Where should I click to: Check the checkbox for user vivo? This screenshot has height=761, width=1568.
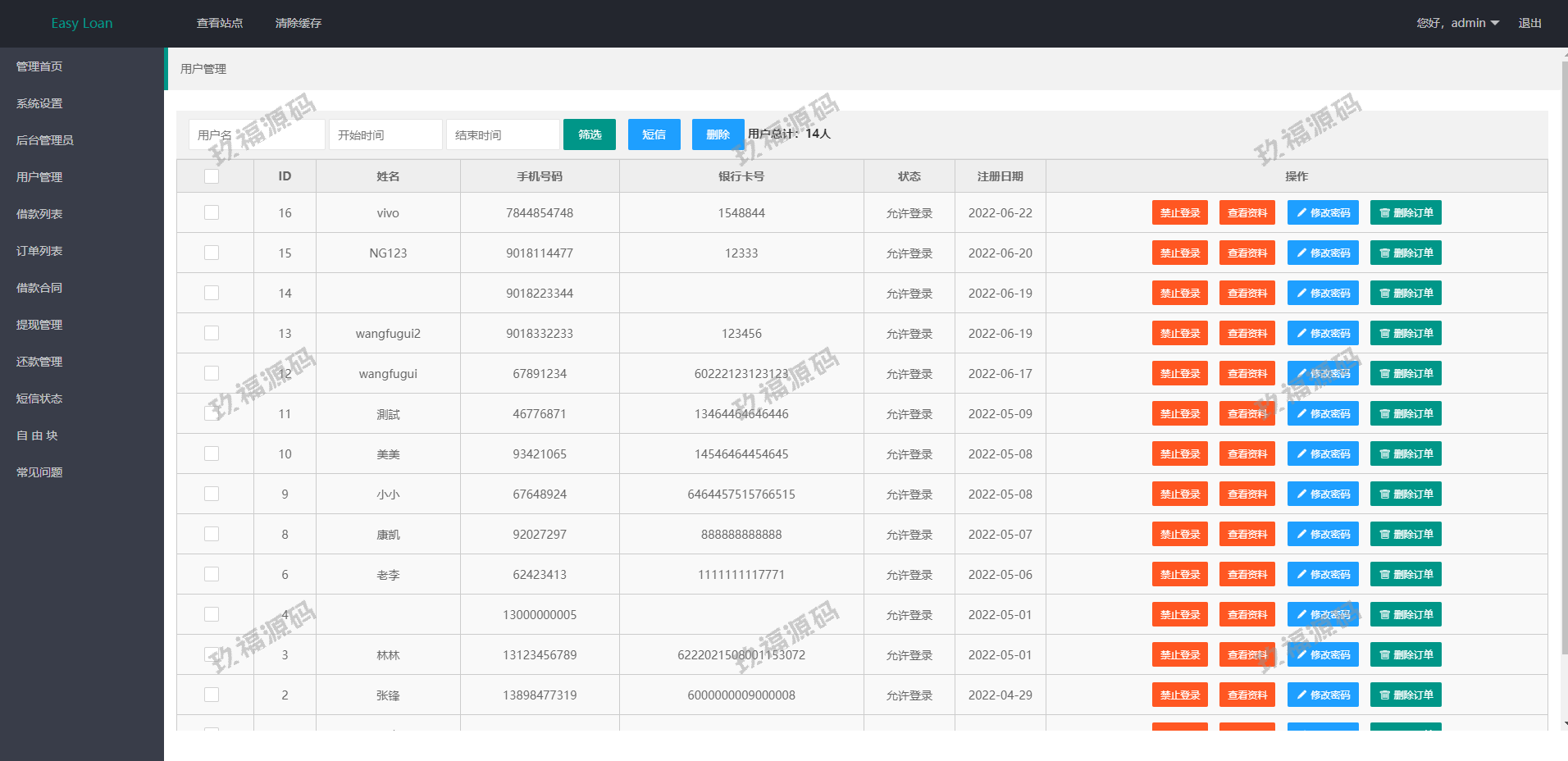[212, 213]
